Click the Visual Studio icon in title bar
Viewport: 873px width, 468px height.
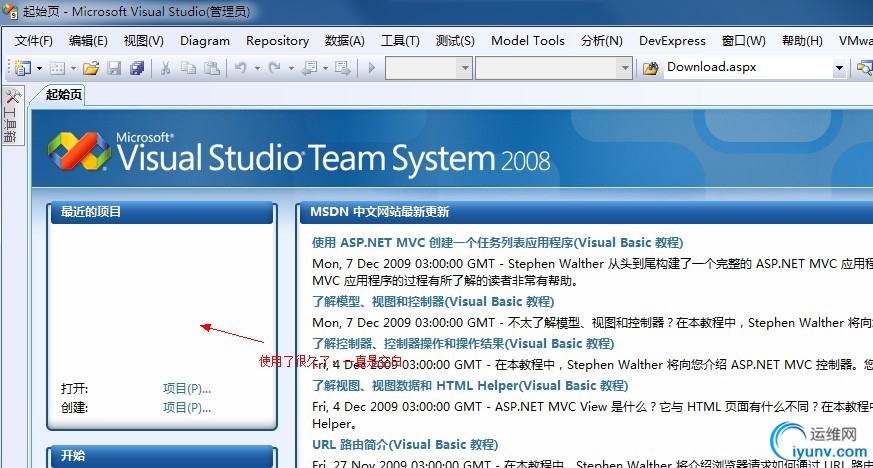[x=9, y=11]
